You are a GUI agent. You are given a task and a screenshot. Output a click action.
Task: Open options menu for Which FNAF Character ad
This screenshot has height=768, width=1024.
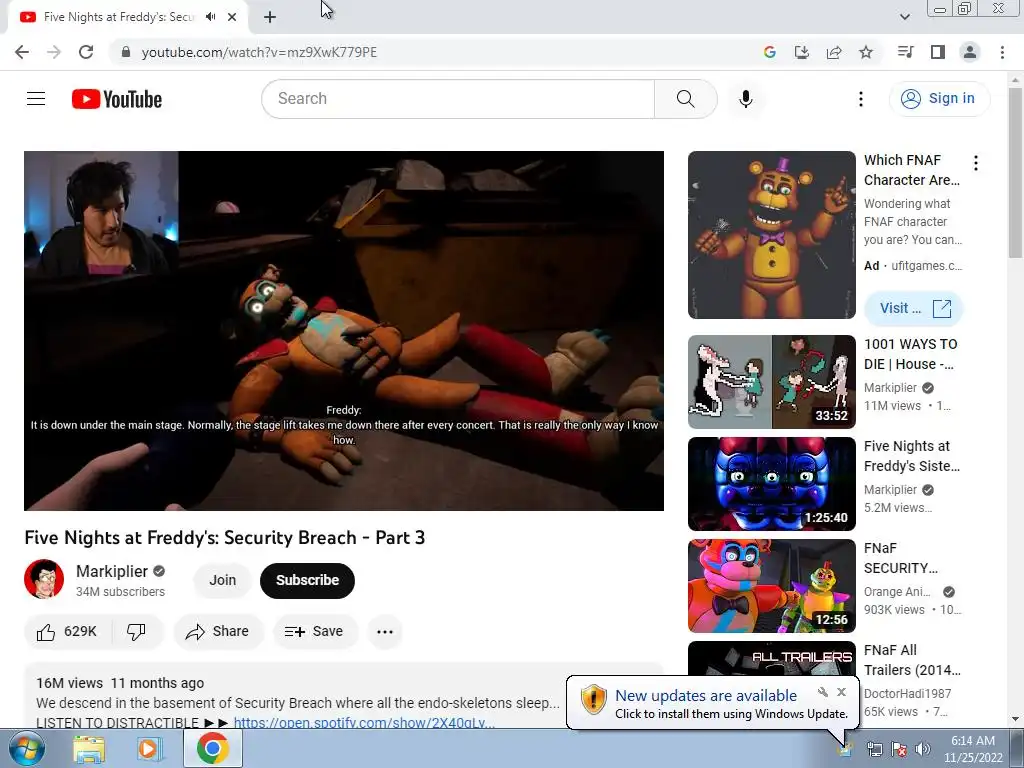(976, 163)
